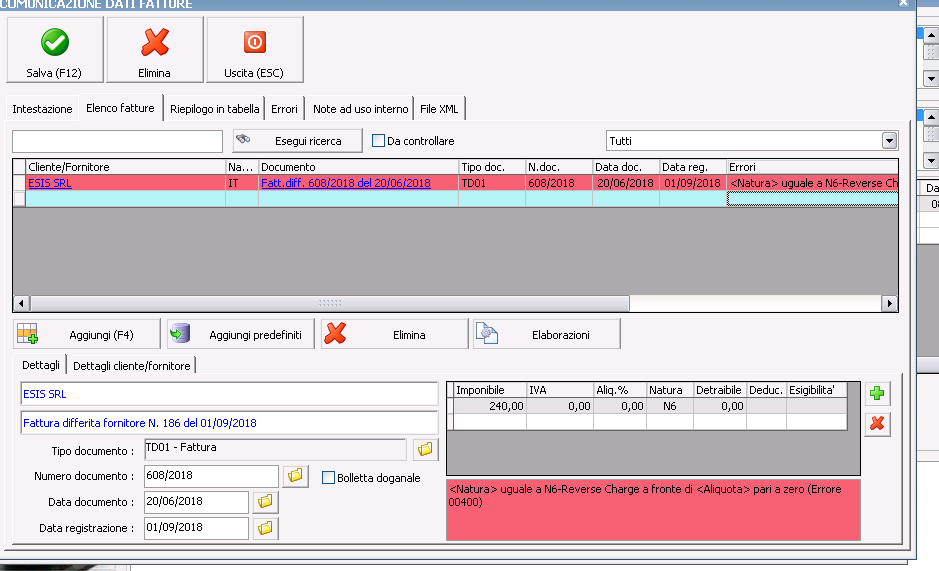Click the row selector of ESIS SRL row
This screenshot has height=571, width=939.
19,183
